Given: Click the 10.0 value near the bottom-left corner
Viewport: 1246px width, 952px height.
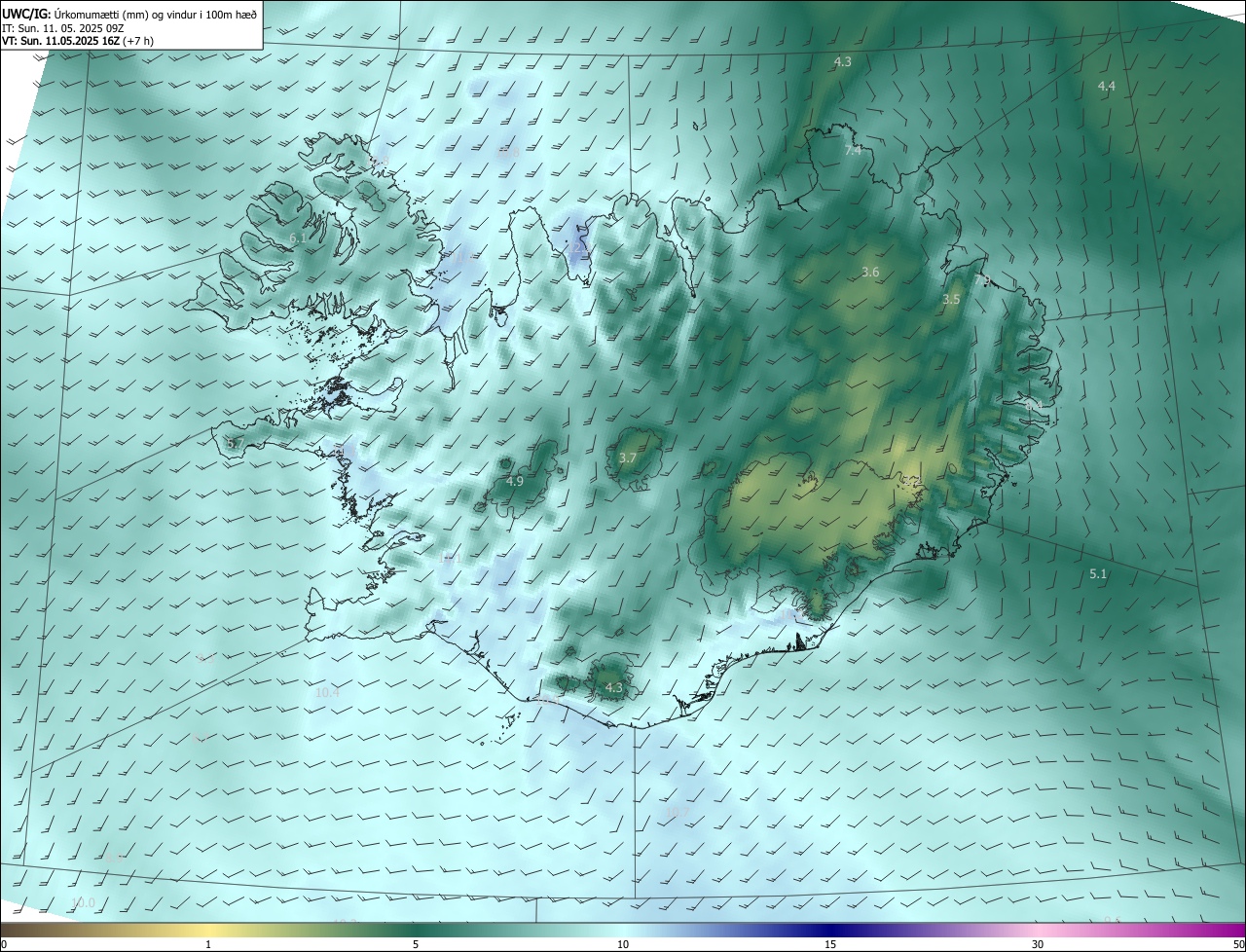Looking at the screenshot, I should (84, 903).
